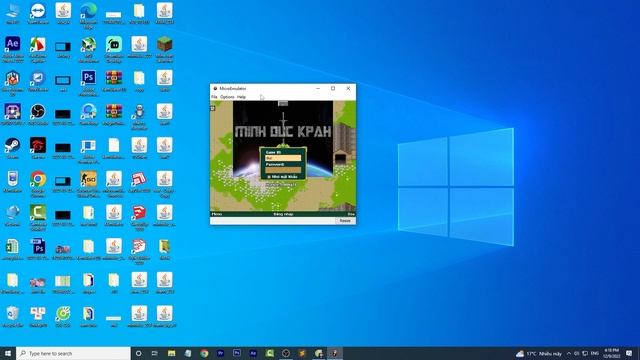Select the This PC desktop icon

[13, 13]
